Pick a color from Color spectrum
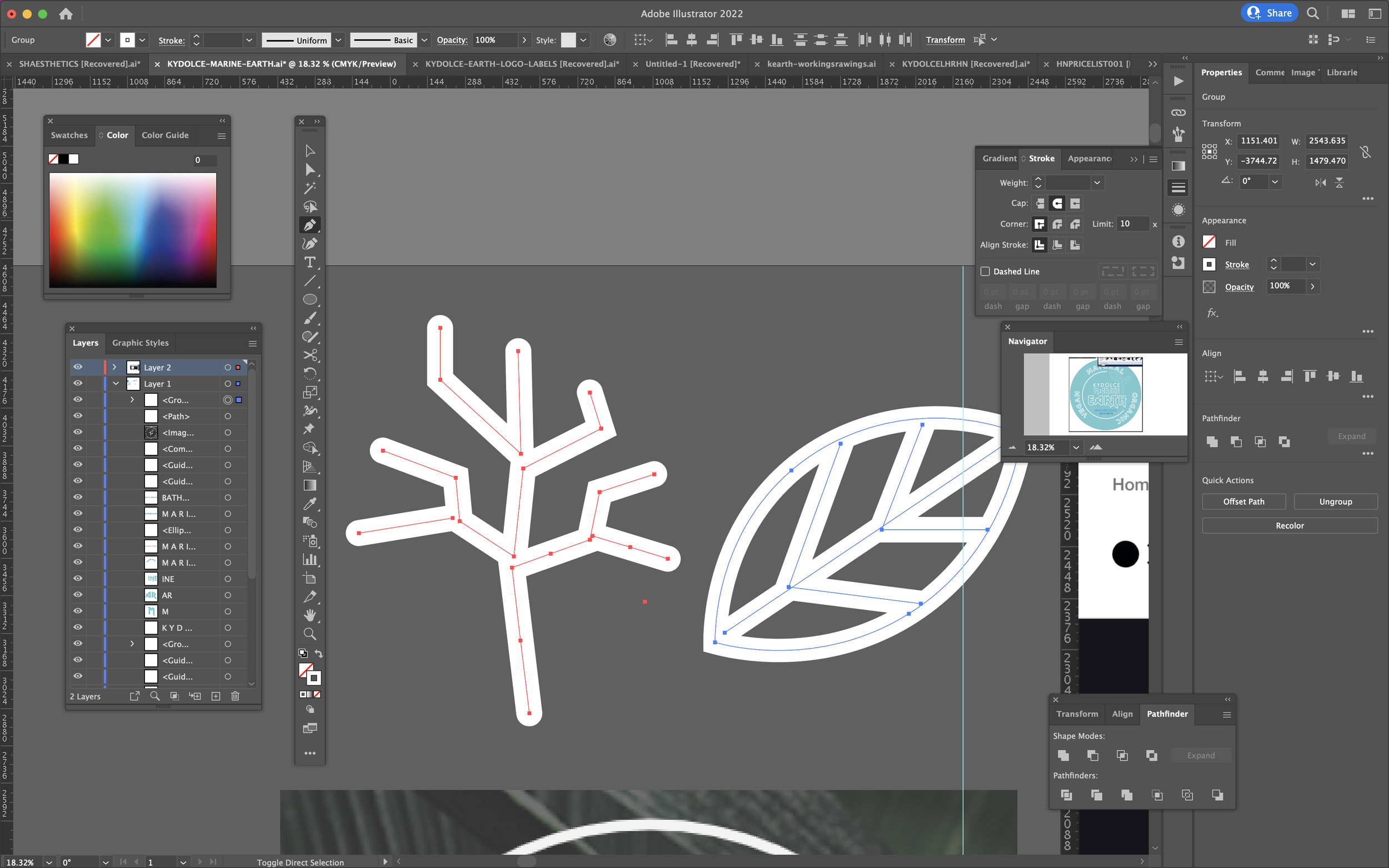This screenshot has height=868, width=1389. click(x=133, y=230)
